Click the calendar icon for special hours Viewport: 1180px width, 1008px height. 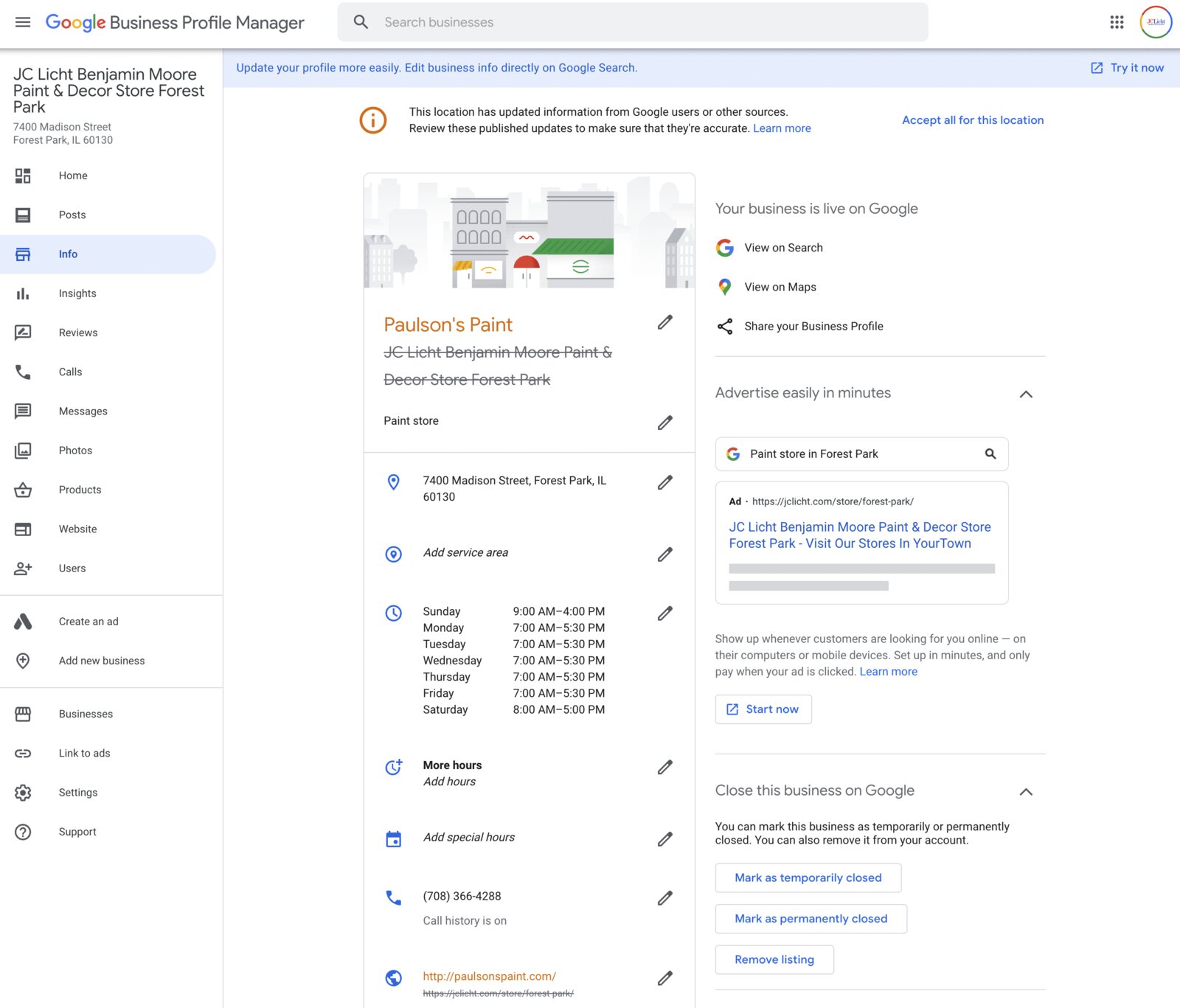(x=394, y=839)
